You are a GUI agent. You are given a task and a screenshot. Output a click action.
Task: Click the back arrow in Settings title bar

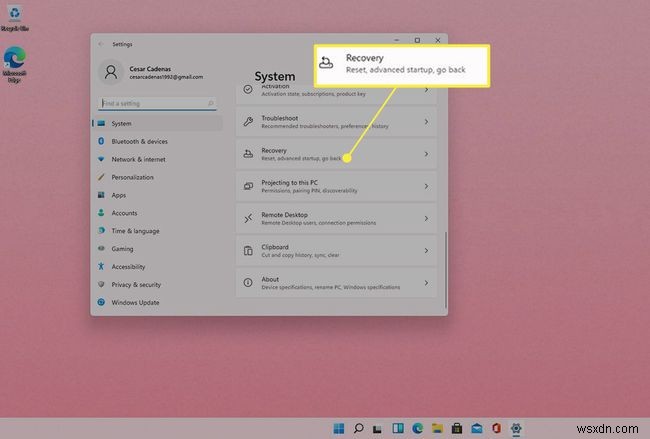coord(101,44)
